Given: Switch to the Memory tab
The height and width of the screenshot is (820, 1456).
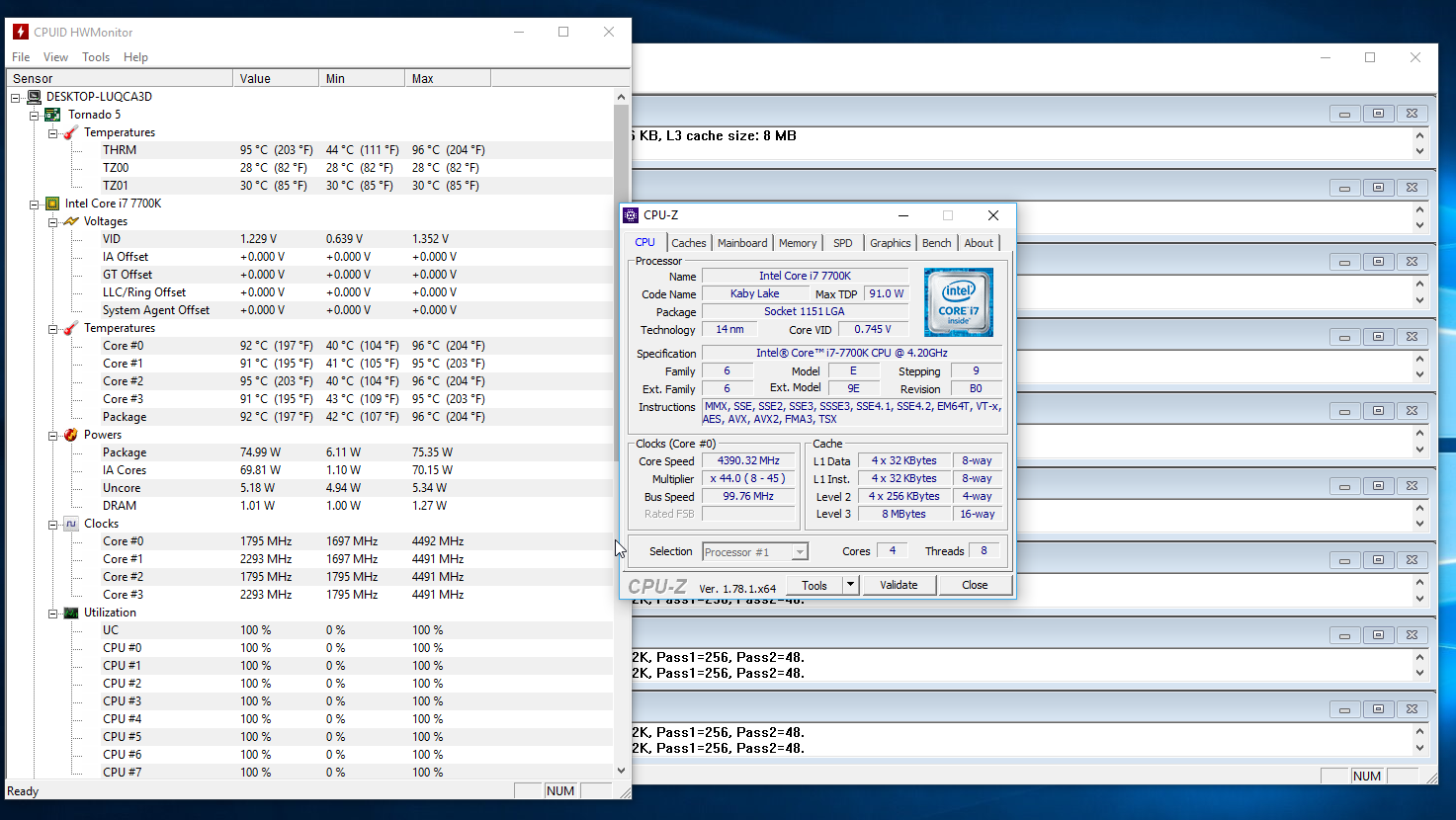Looking at the screenshot, I should tap(798, 243).
